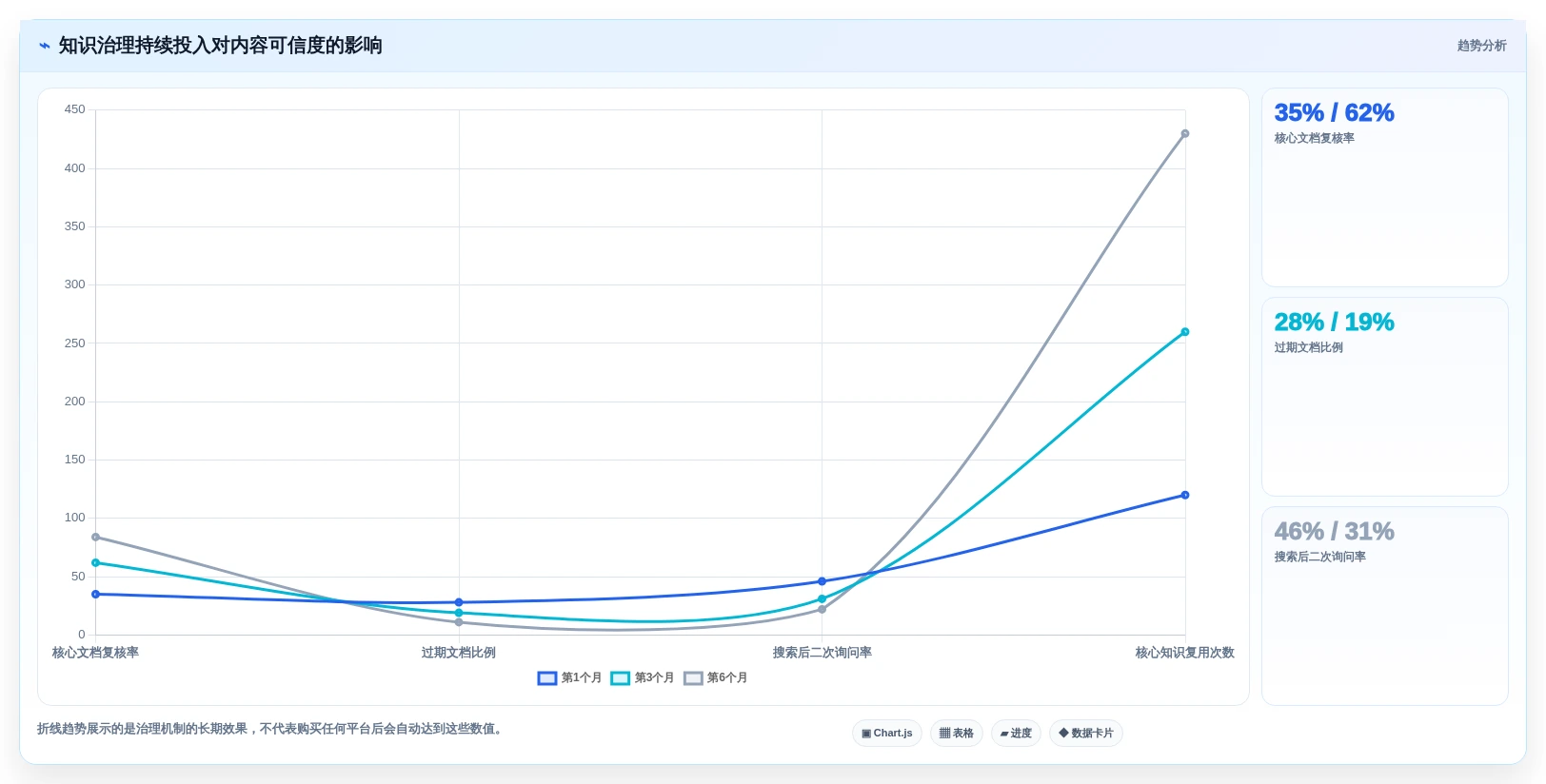
Task: Click the 28% / 19% metric value
Action: (x=1334, y=322)
